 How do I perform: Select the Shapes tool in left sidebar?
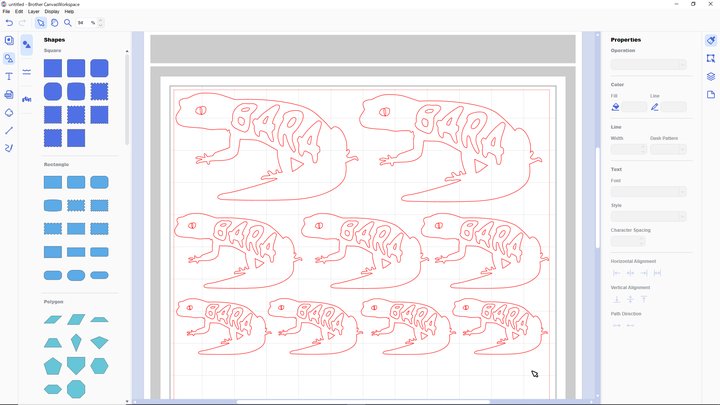[x=9, y=58]
